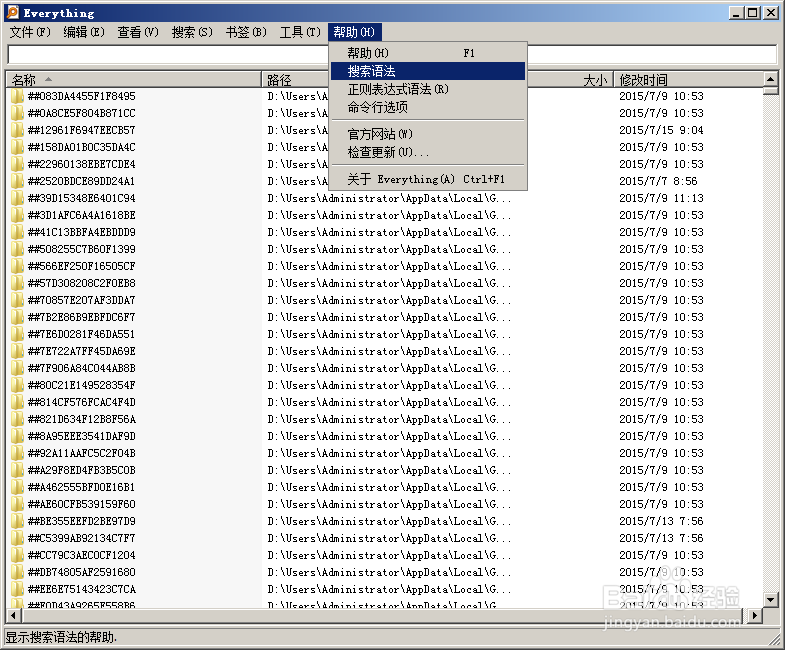
Task: Click vertical scrollbar up arrow
Action: tap(770, 79)
